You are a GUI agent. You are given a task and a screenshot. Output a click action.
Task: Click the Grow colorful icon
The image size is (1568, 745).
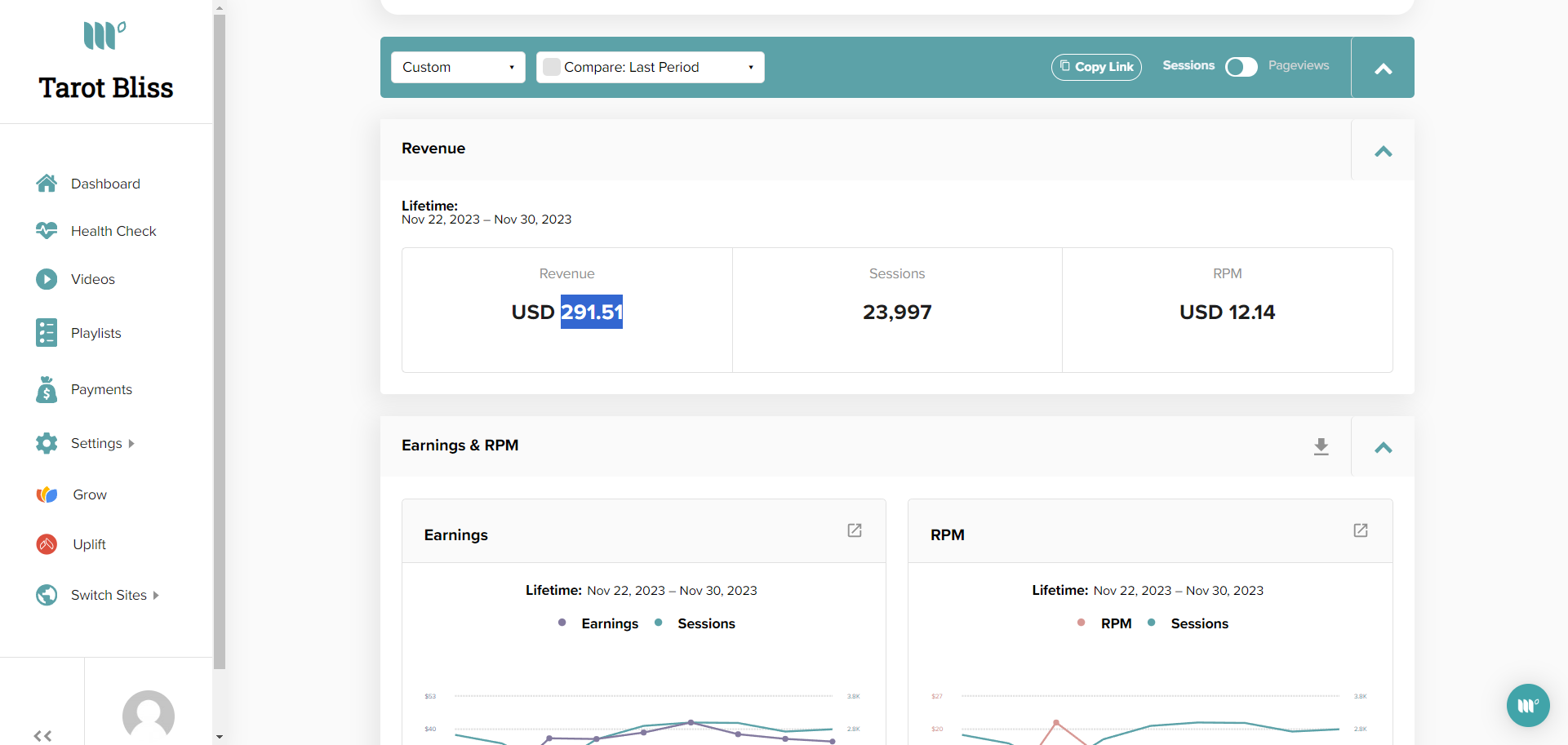click(47, 494)
